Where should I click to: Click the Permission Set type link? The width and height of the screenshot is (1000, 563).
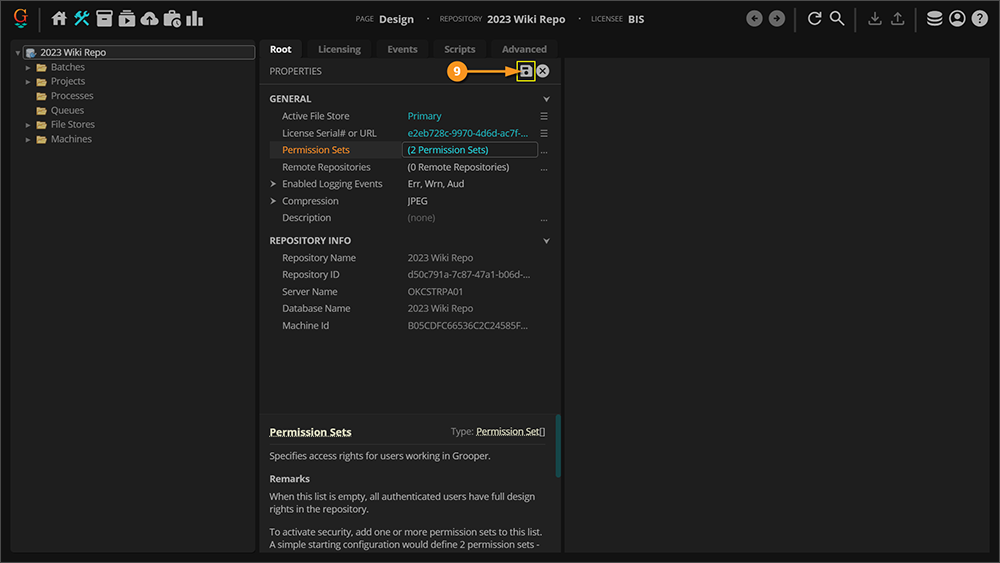(510, 432)
